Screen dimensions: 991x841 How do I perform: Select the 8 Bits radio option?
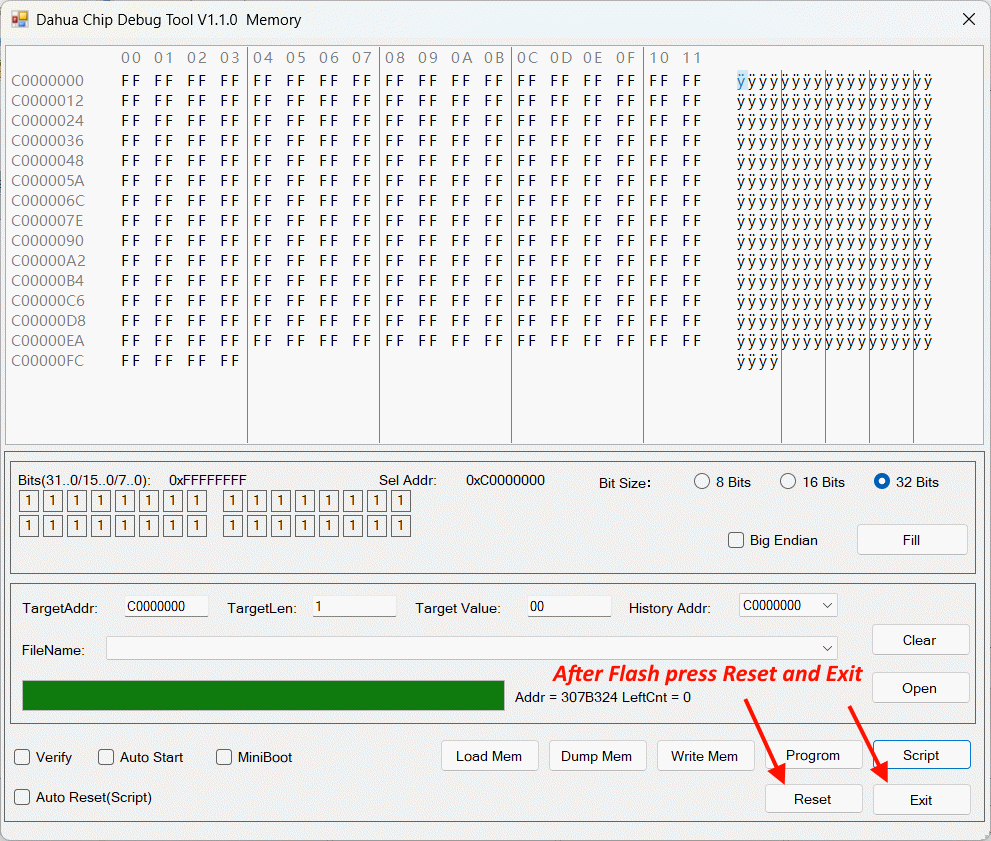[x=702, y=481]
